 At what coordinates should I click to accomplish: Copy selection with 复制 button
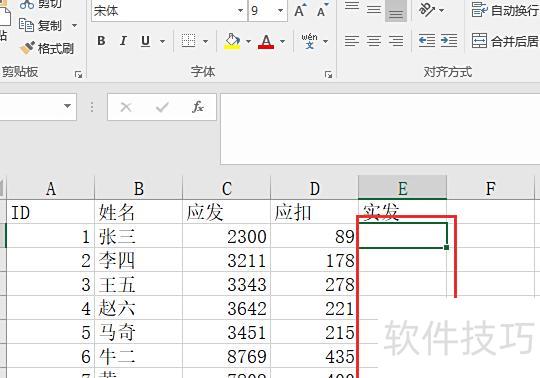pyautogui.click(x=41, y=25)
